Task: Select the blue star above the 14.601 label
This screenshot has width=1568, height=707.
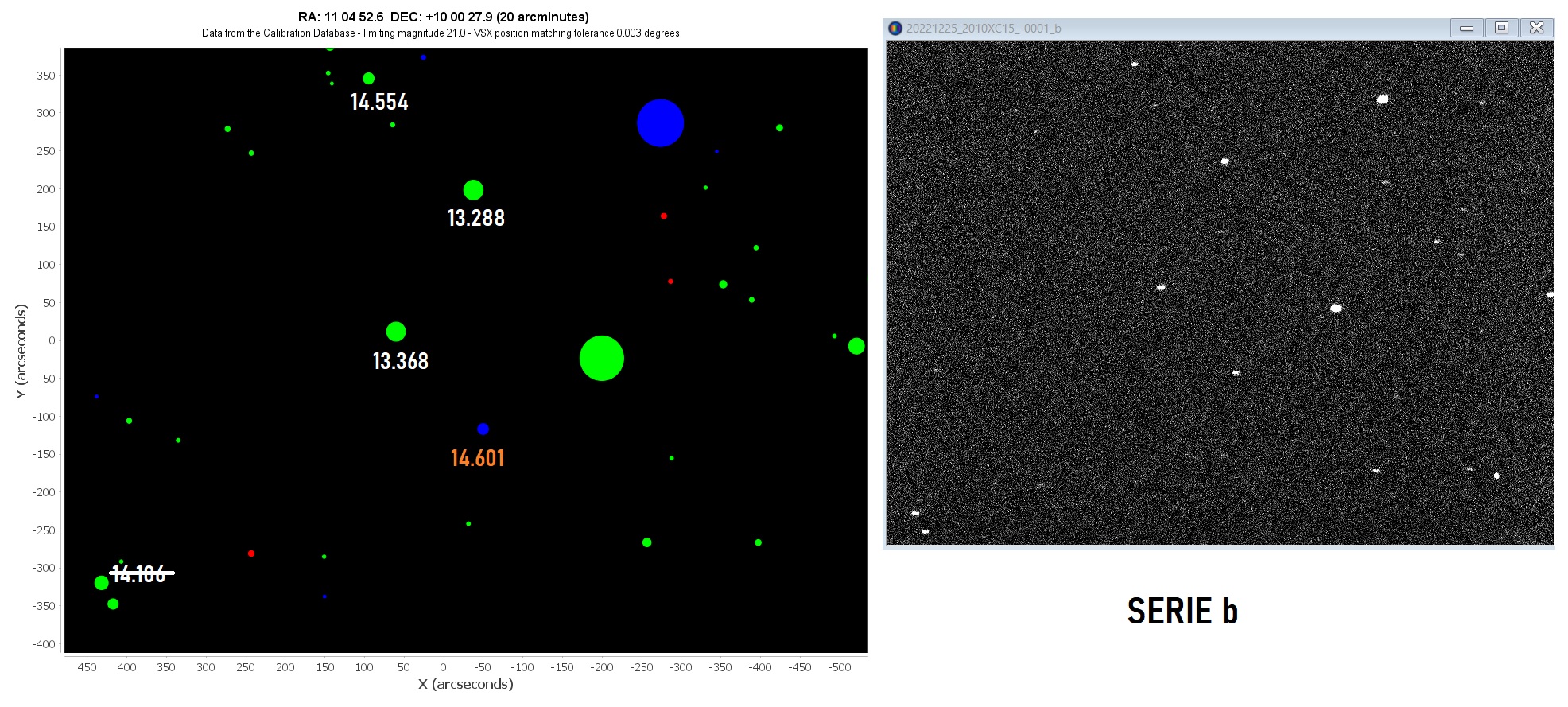Action: pos(483,429)
